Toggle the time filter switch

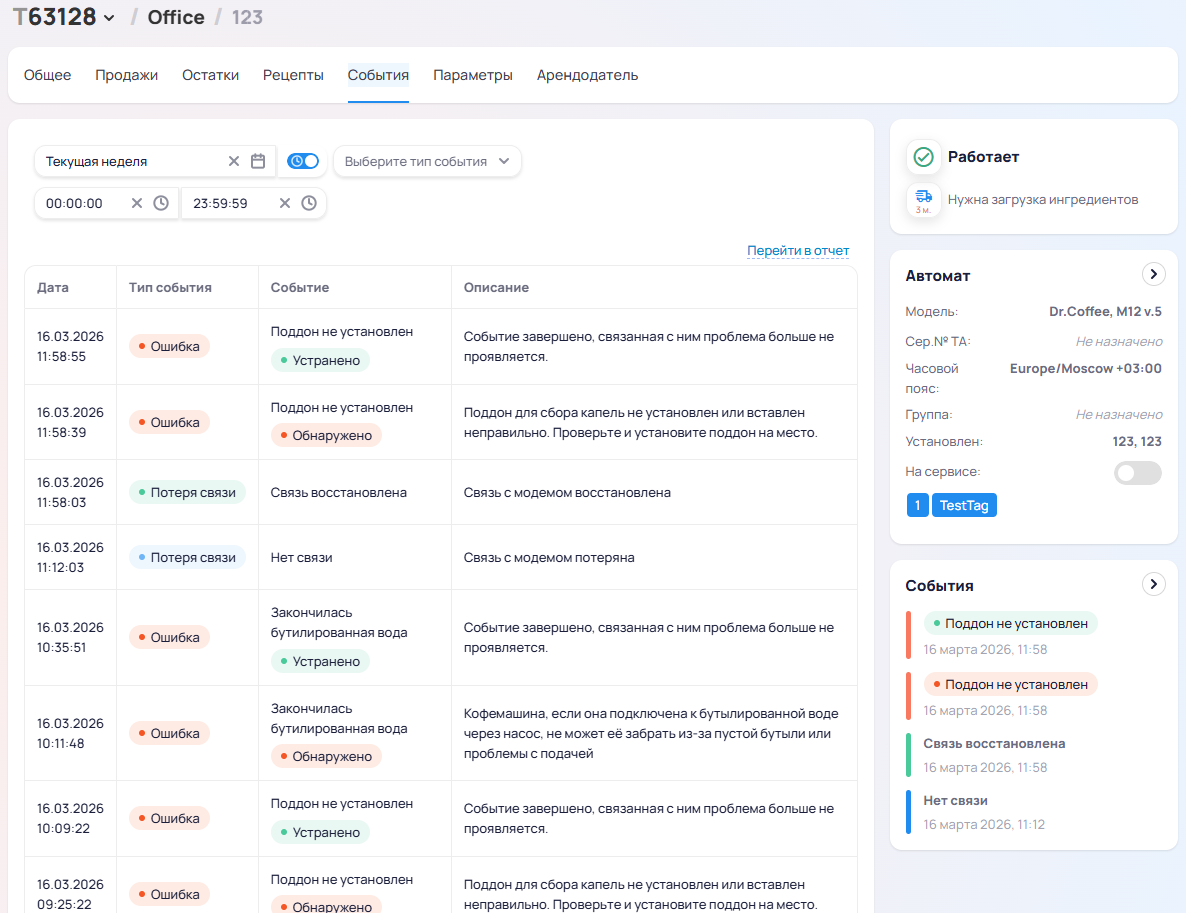pyautogui.click(x=303, y=161)
